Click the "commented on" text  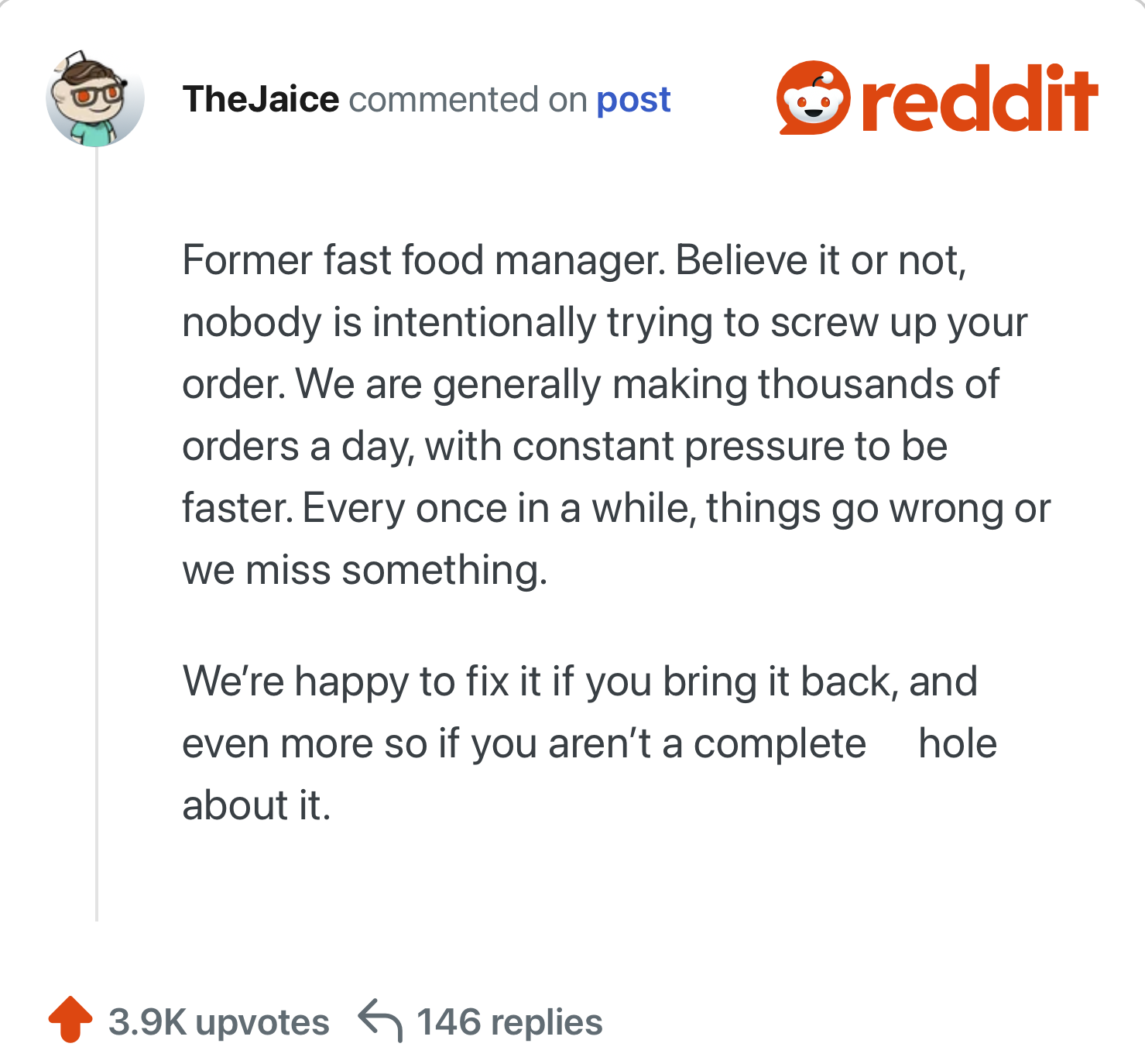tap(468, 99)
